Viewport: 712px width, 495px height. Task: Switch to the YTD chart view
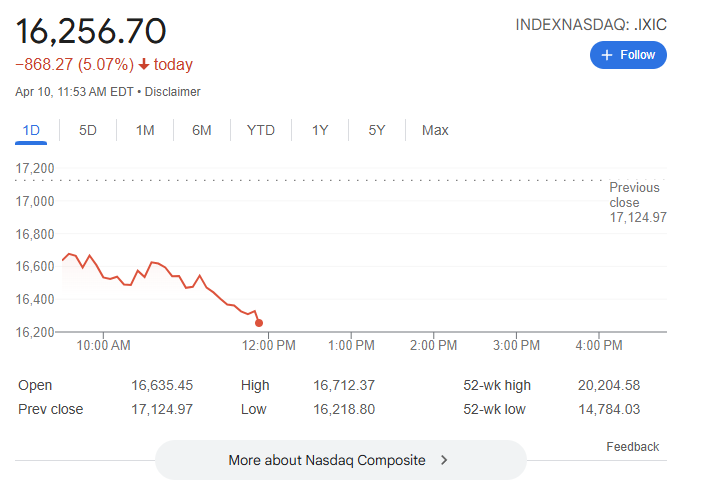[x=261, y=130]
